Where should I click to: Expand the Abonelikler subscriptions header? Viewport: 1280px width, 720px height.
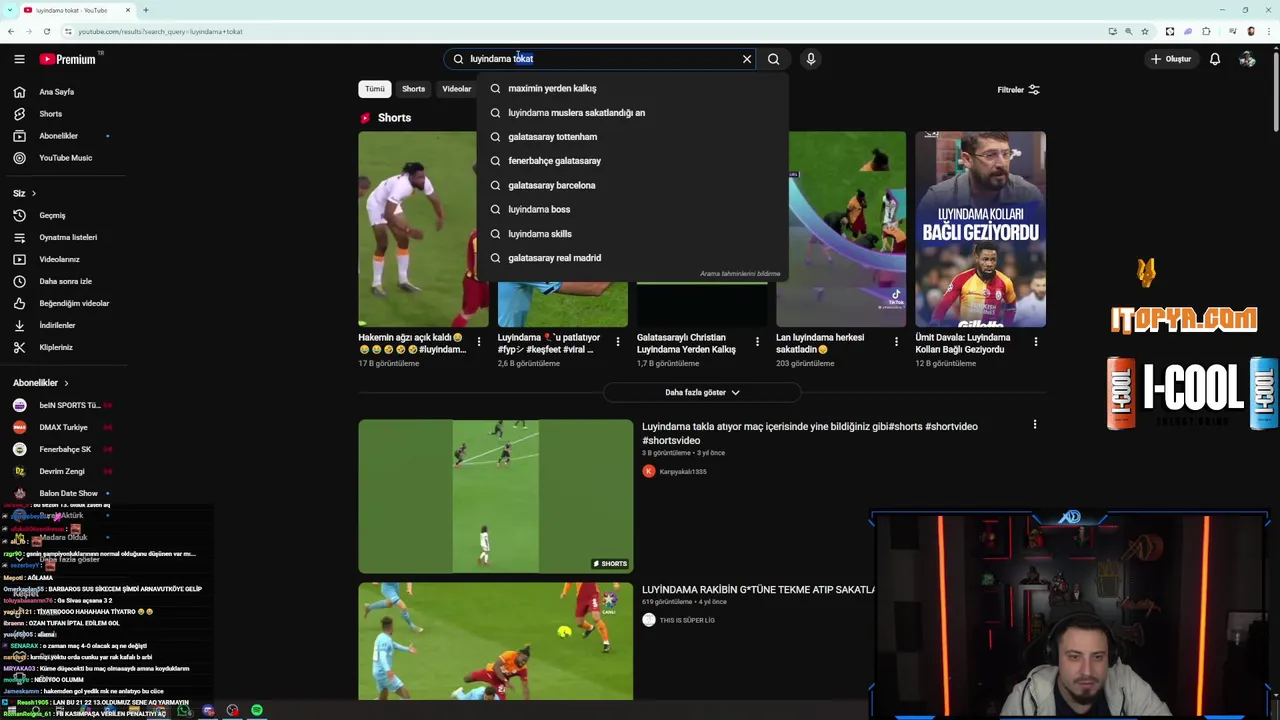click(x=40, y=383)
